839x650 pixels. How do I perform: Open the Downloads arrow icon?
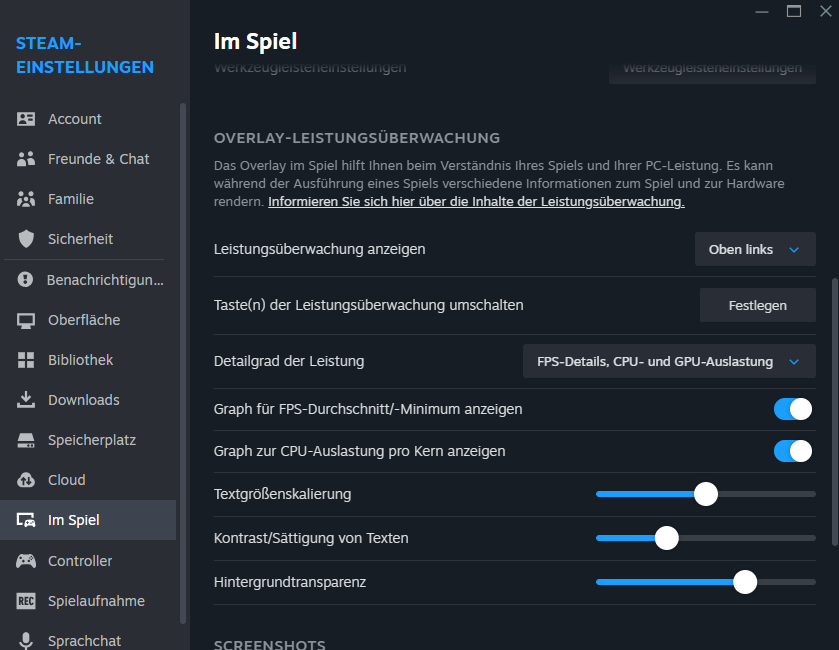27,400
